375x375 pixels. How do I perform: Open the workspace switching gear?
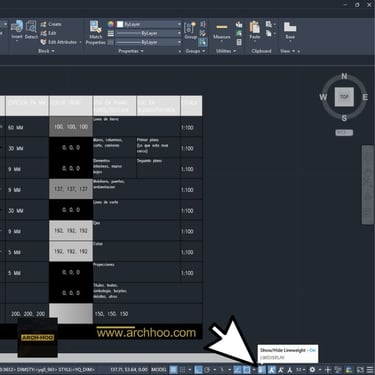[312, 369]
